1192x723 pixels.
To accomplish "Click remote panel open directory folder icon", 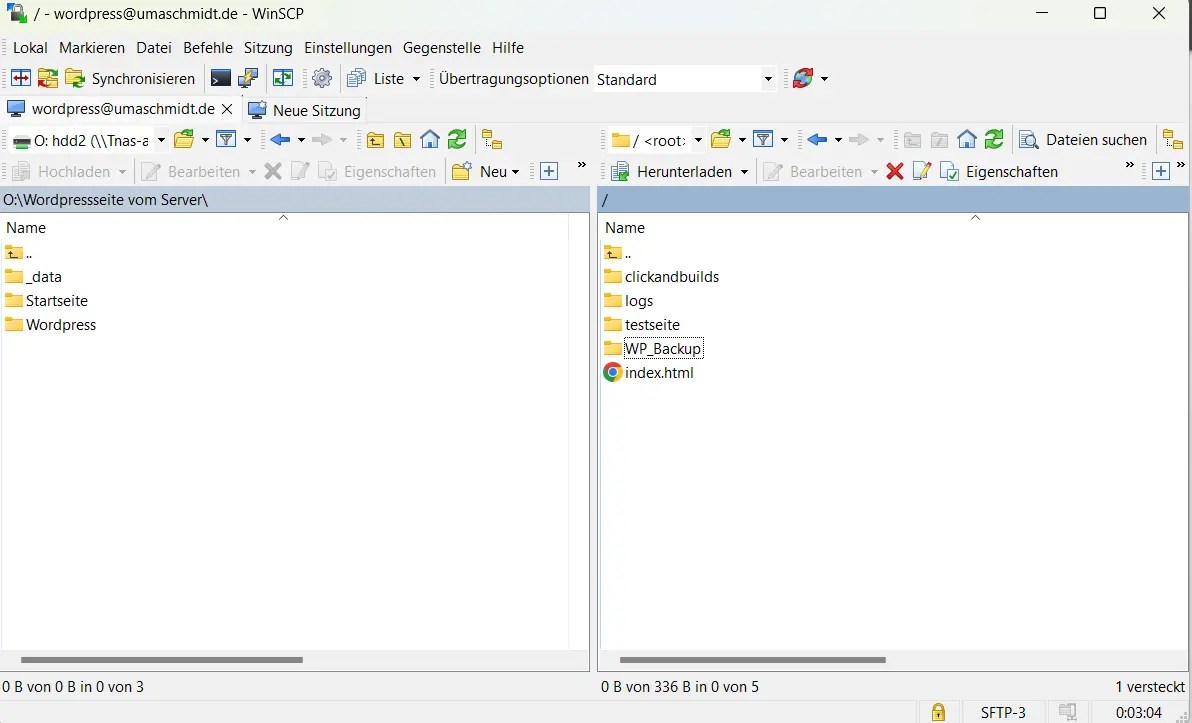I will (721, 140).
